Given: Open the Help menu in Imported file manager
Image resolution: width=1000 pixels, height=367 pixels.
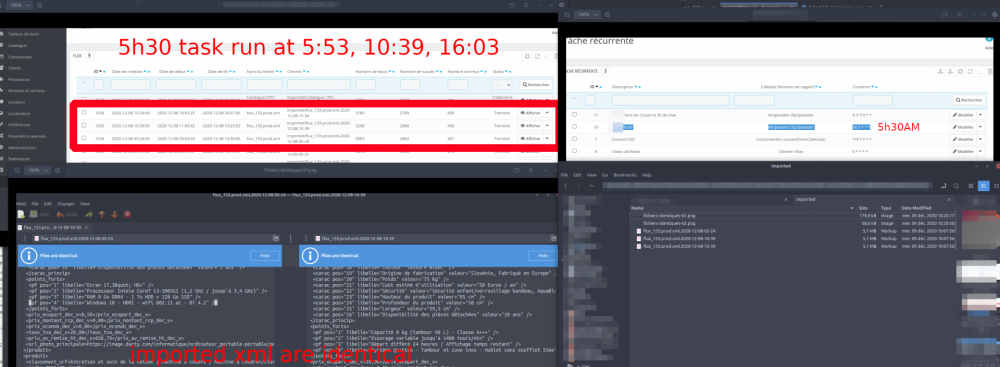Looking at the screenshot, I should 647,175.
